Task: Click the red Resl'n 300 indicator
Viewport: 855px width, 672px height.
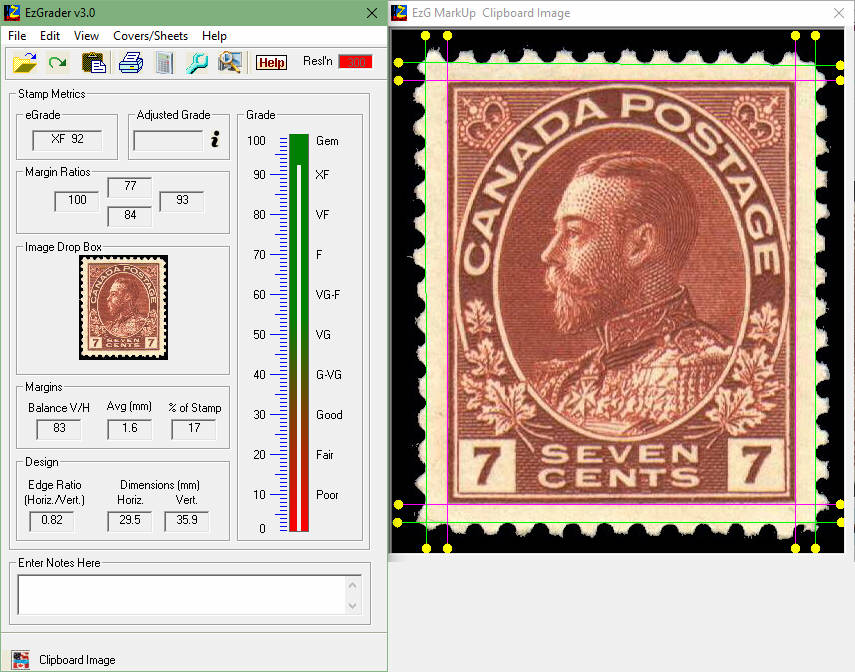Action: pyautogui.click(x=356, y=61)
